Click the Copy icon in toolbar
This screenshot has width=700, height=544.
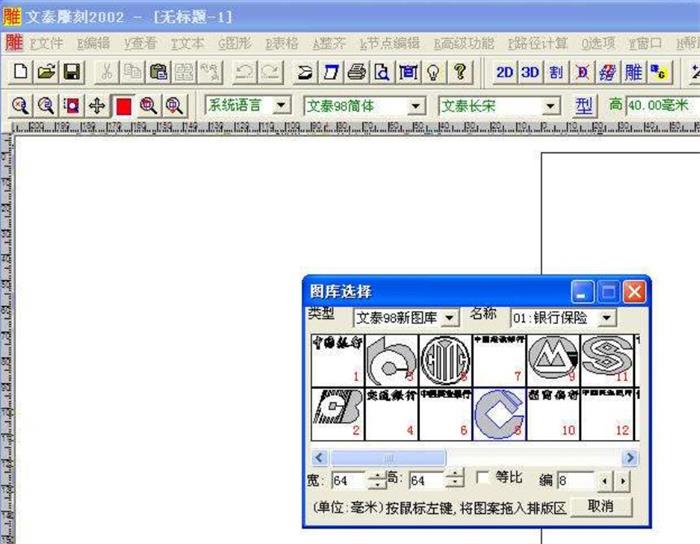click(x=132, y=72)
